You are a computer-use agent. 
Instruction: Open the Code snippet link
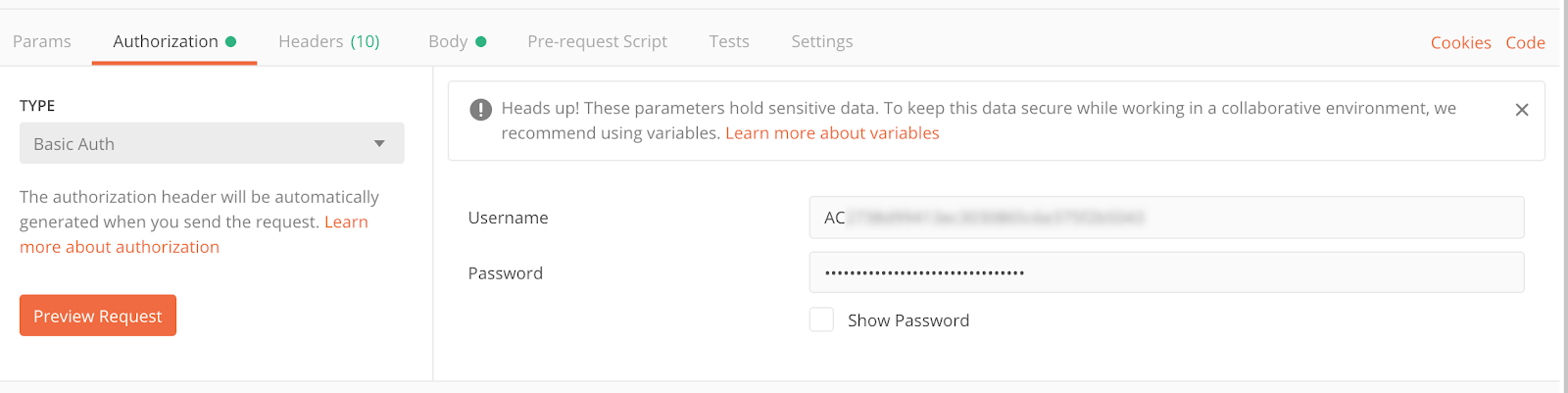point(1525,42)
